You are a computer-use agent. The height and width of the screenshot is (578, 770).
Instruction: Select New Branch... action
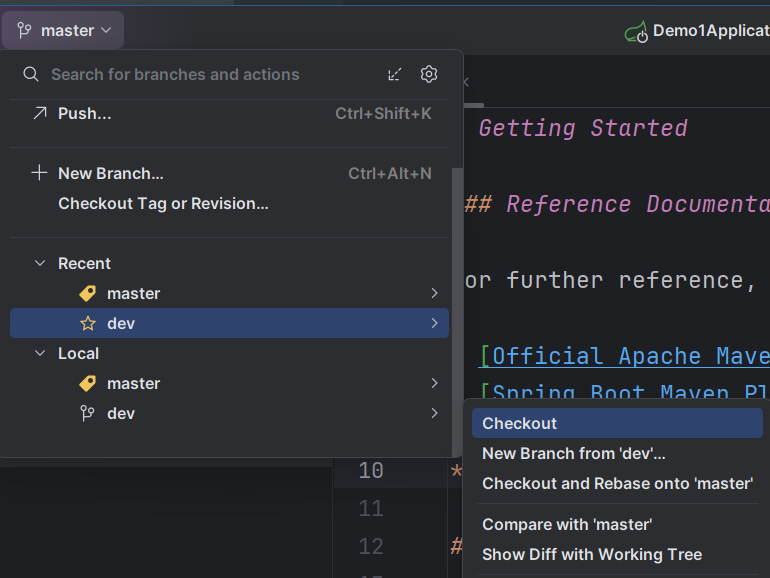tap(229, 173)
